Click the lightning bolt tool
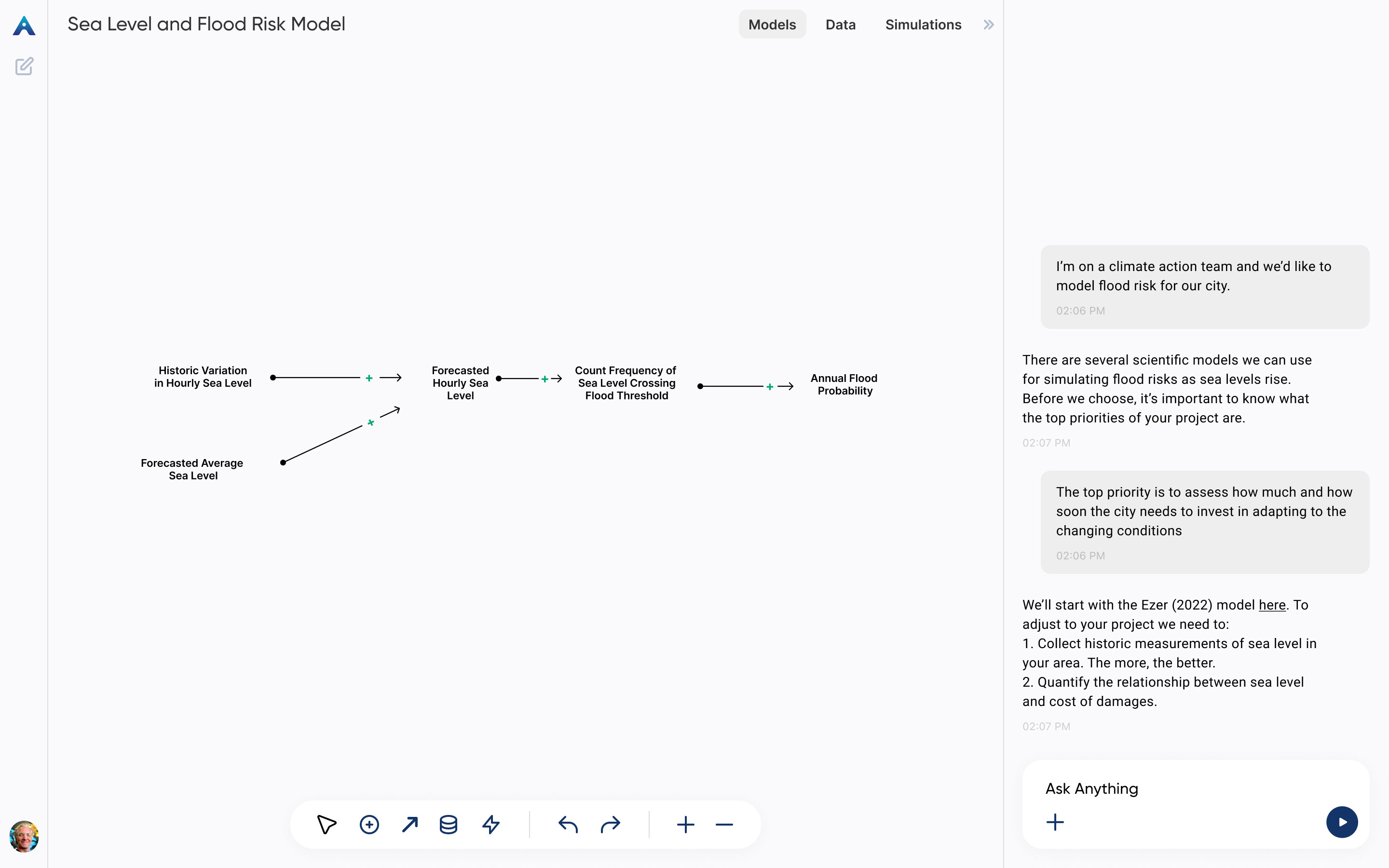Viewport: 1389px width, 868px height. [491, 825]
